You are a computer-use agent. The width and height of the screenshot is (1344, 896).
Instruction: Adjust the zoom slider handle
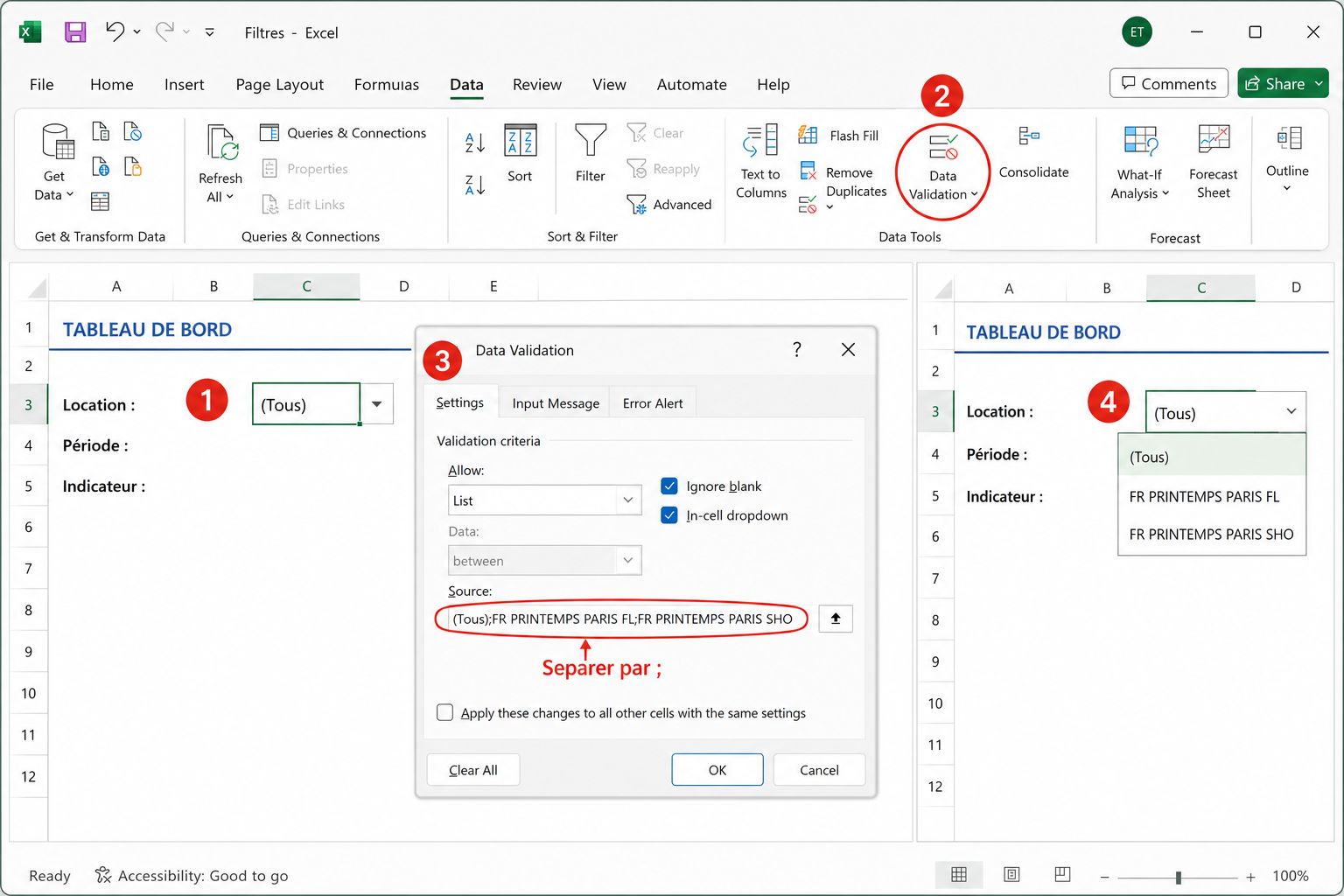point(1179,877)
